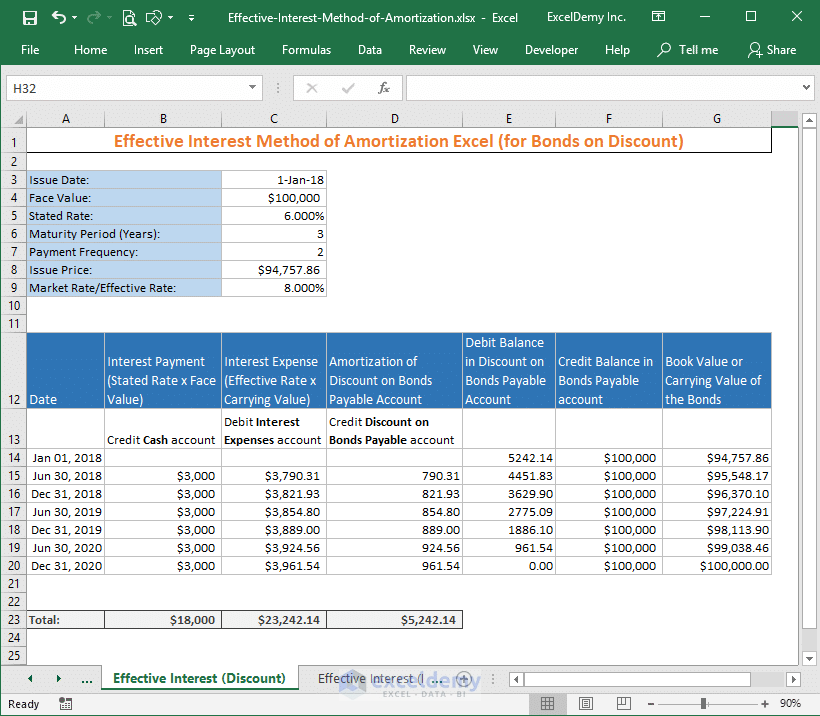
Task: Select cell C8 with Issue Price $94,757.86
Action: click(x=273, y=270)
